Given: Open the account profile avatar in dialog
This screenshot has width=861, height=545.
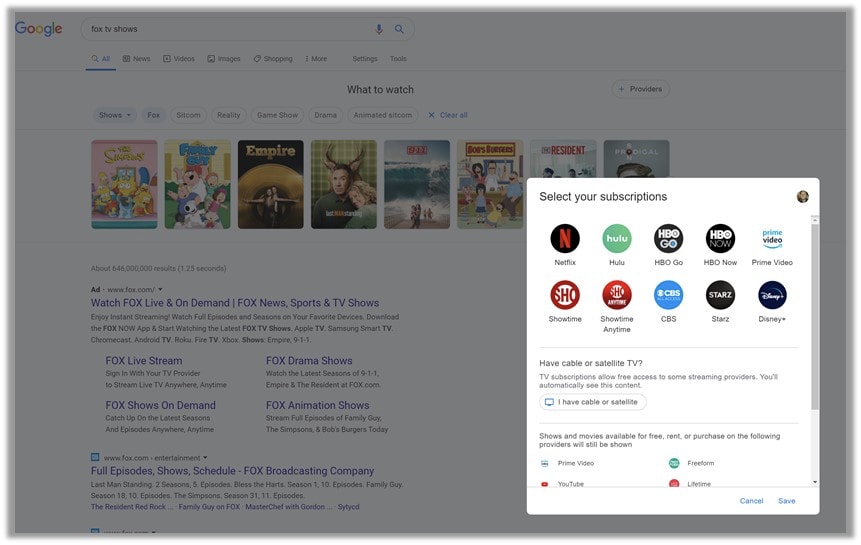Looking at the screenshot, I should (x=802, y=196).
